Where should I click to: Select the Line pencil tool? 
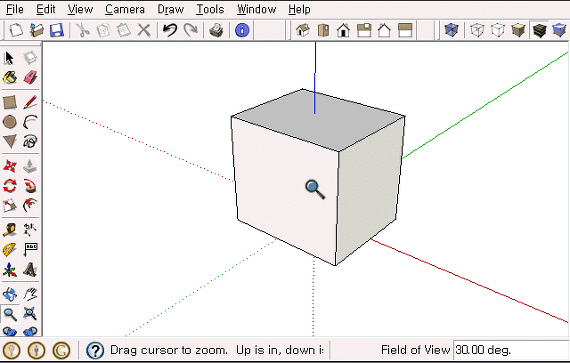(x=30, y=102)
